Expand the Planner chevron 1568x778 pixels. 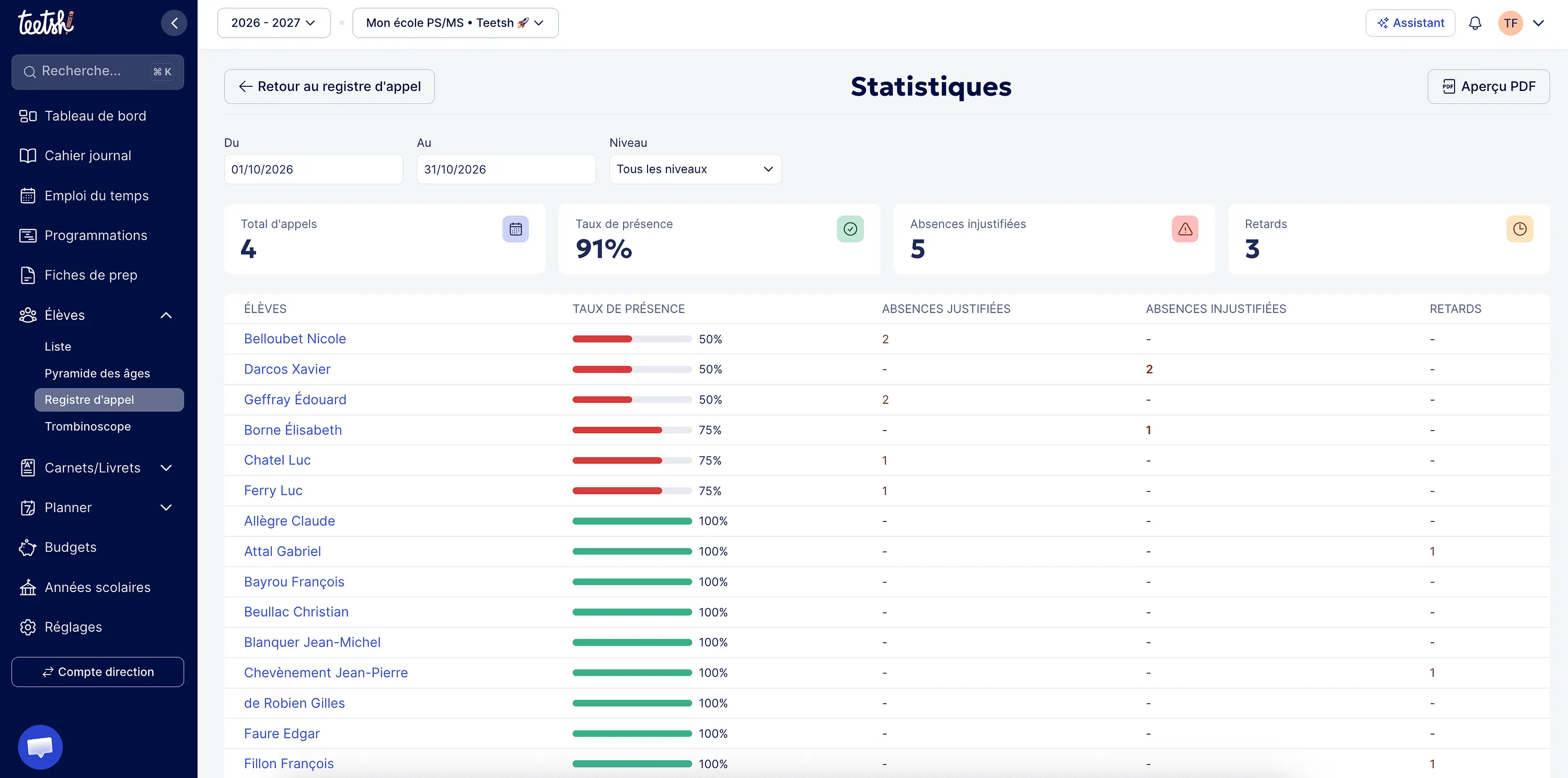coord(166,507)
